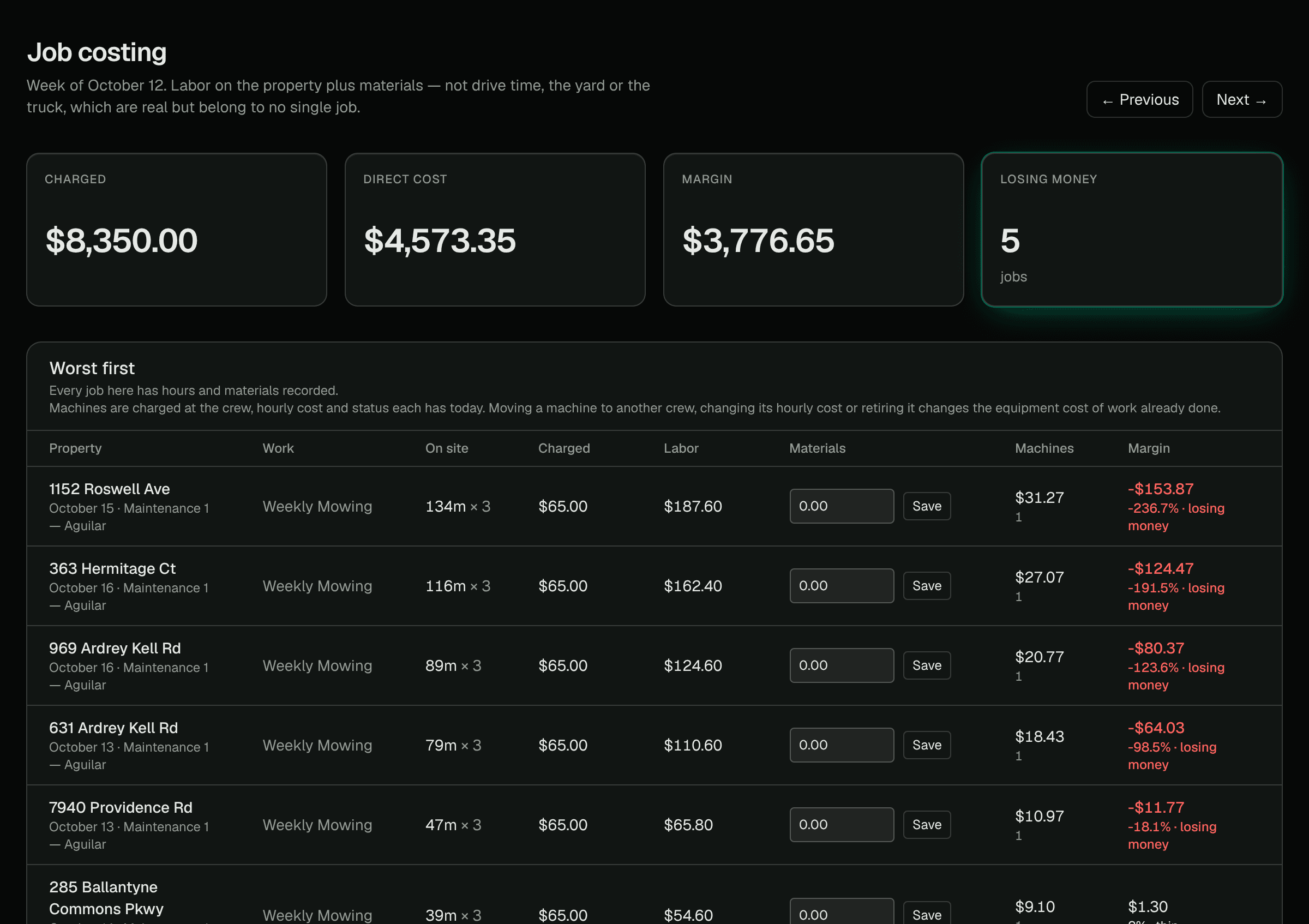Focus materials field for 969 Ardrey Kell Rd
Image resolution: width=1309 pixels, height=924 pixels.
[x=842, y=665]
